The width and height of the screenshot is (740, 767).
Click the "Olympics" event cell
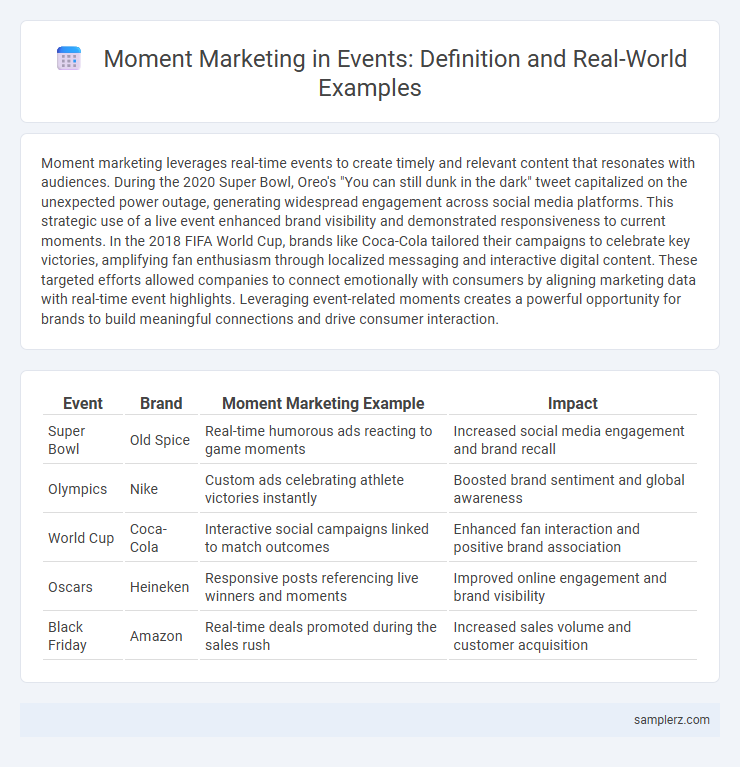point(83,489)
